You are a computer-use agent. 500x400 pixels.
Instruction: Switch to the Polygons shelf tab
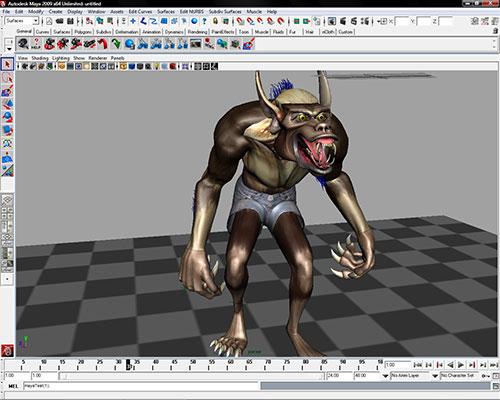pyautogui.click(x=83, y=32)
